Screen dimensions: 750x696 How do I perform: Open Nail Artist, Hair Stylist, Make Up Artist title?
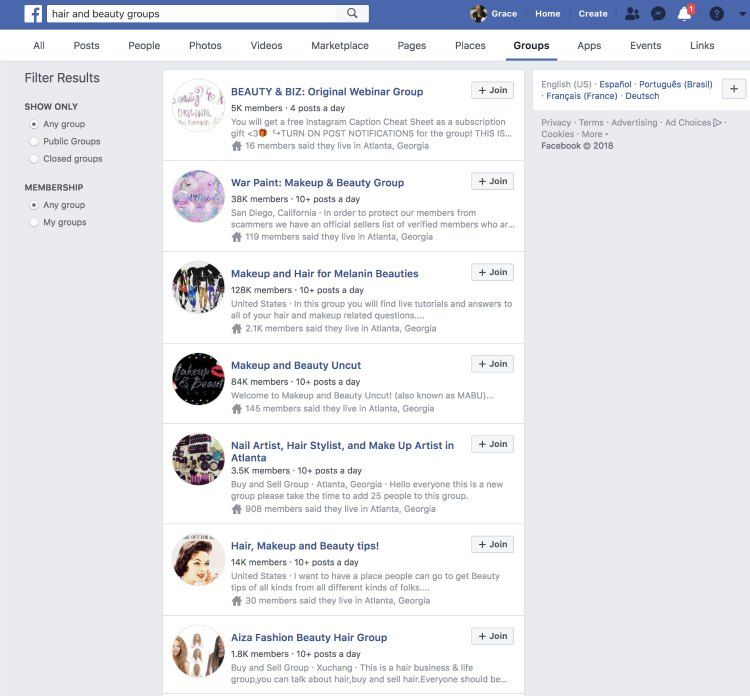(342, 452)
